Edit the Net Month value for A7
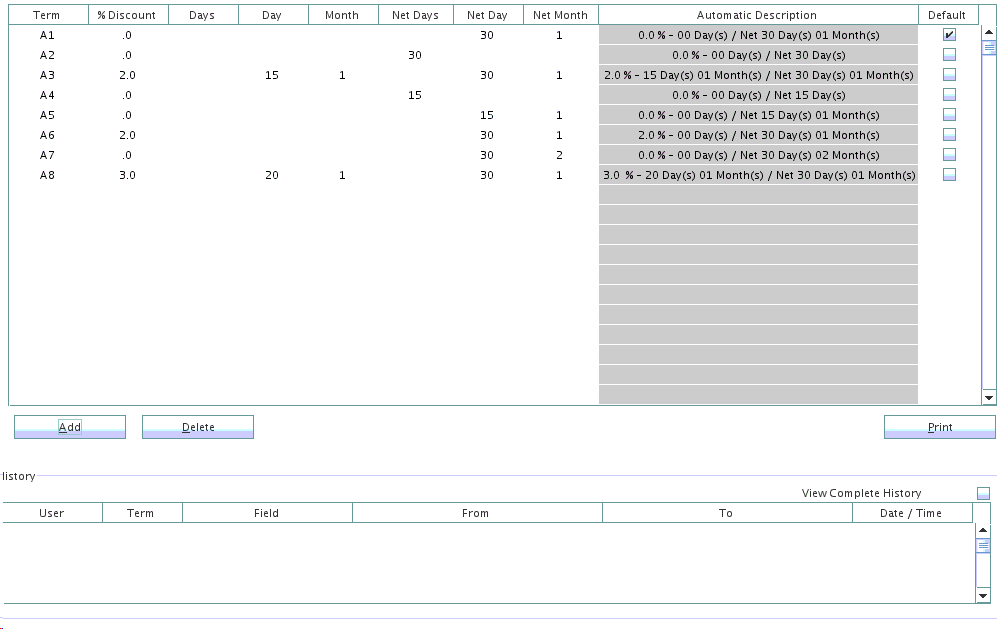The image size is (997, 629). coord(559,155)
